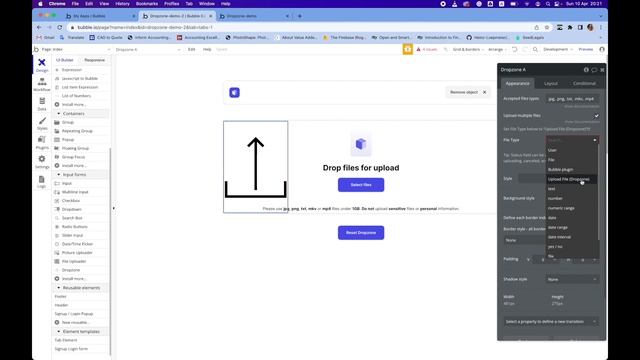Open the transition property dropdown
The width and height of the screenshot is (640, 360).
tap(551, 322)
